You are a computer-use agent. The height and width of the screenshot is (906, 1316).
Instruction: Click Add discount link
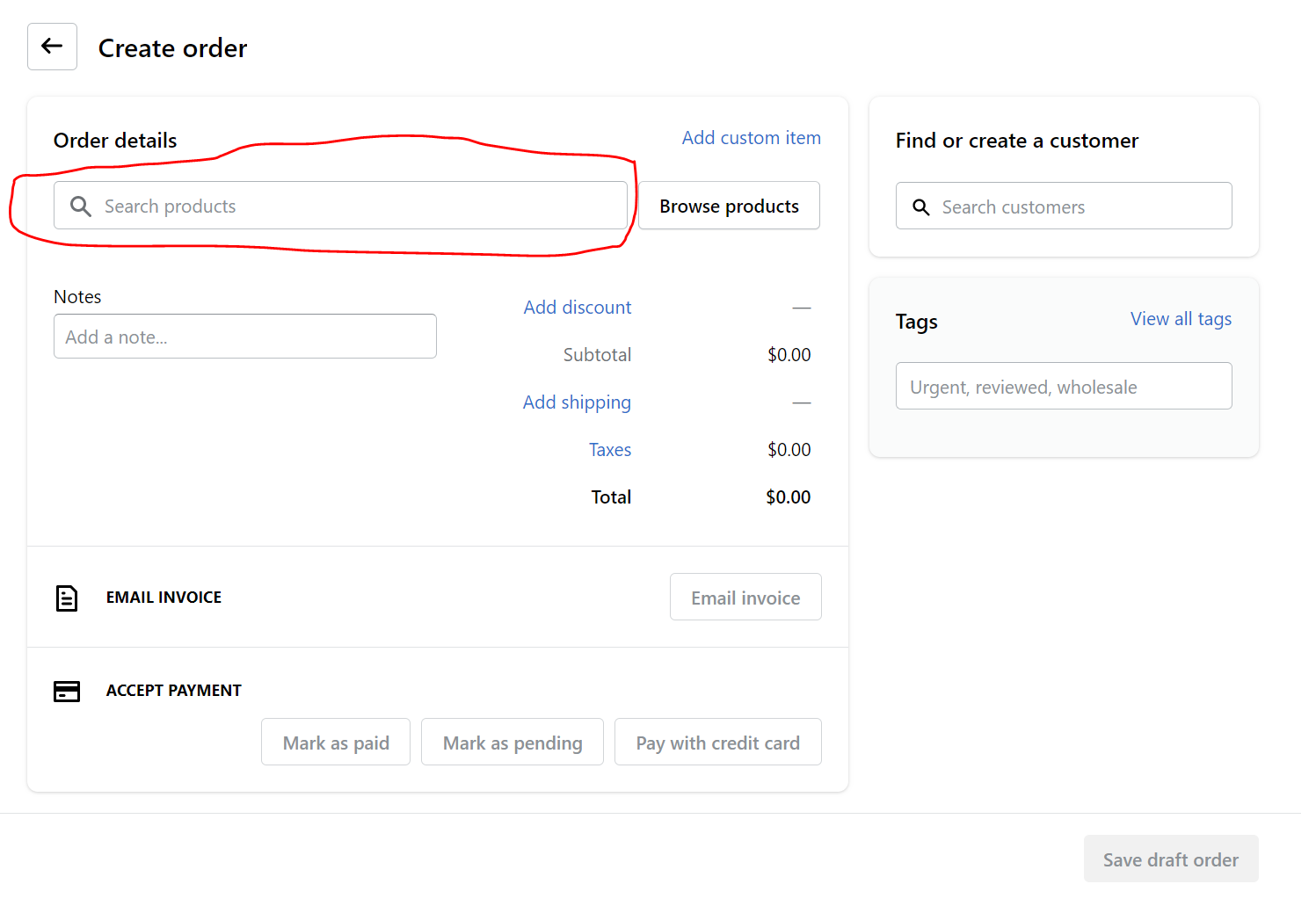point(578,308)
